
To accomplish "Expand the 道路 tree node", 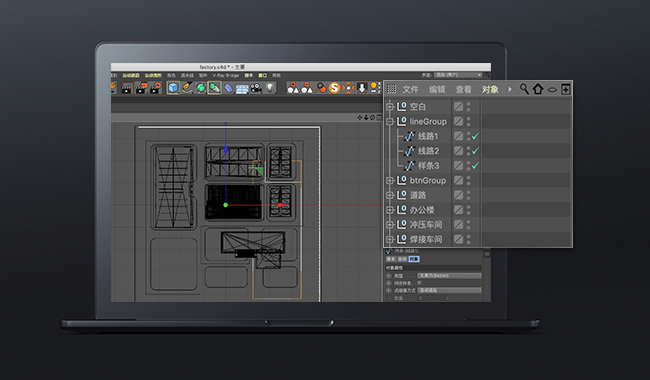I will pos(390,195).
